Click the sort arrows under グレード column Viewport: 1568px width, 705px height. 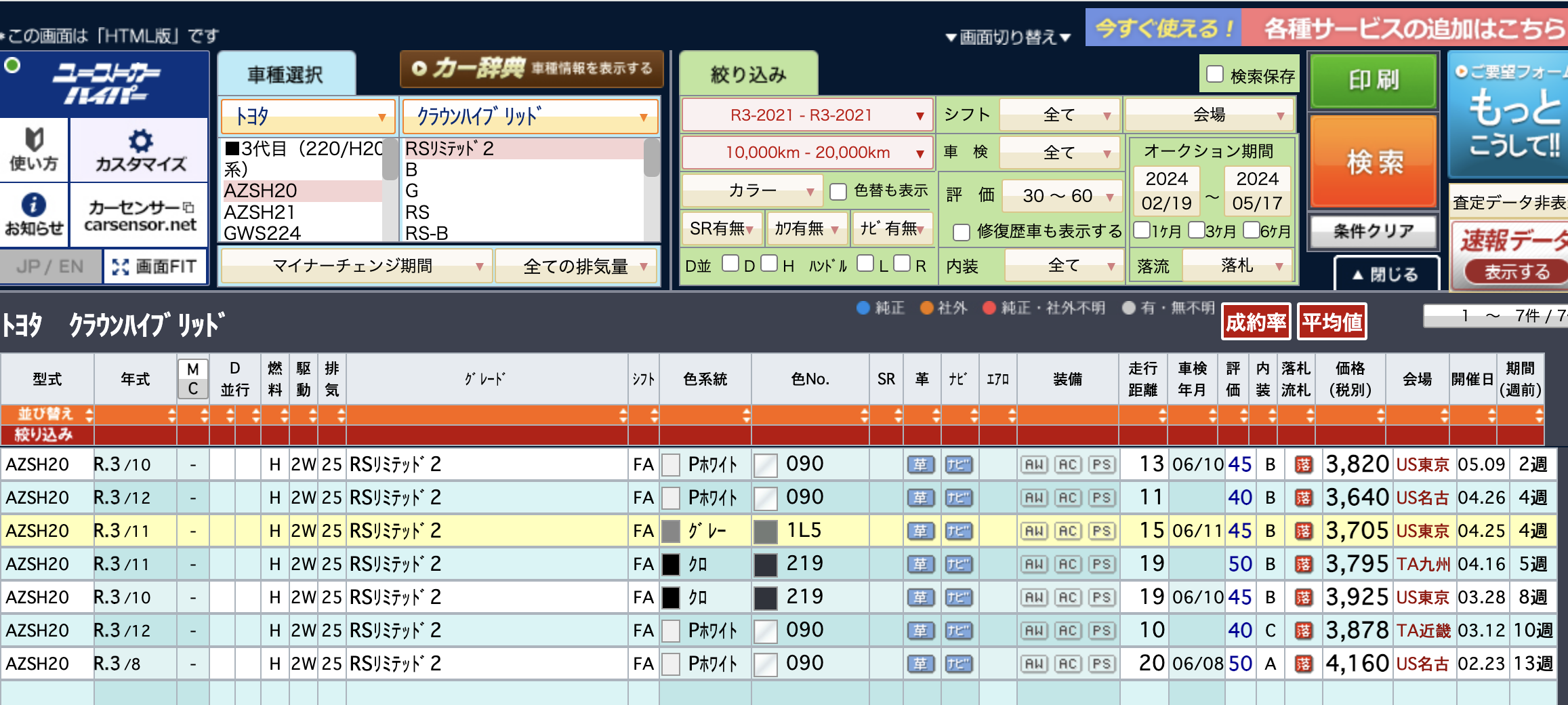623,415
